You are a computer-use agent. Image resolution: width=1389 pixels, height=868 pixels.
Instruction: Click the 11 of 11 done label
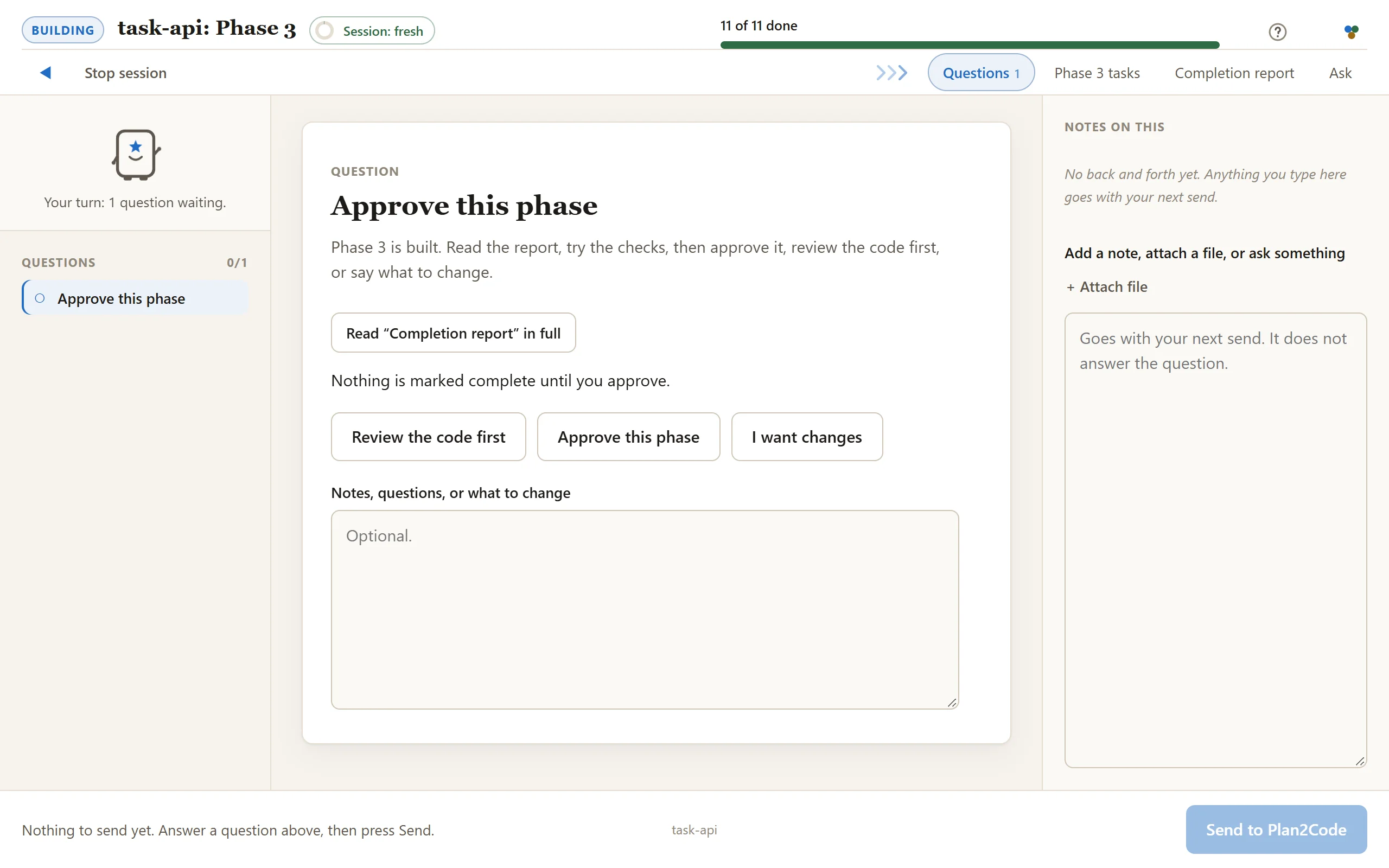pyautogui.click(x=758, y=25)
